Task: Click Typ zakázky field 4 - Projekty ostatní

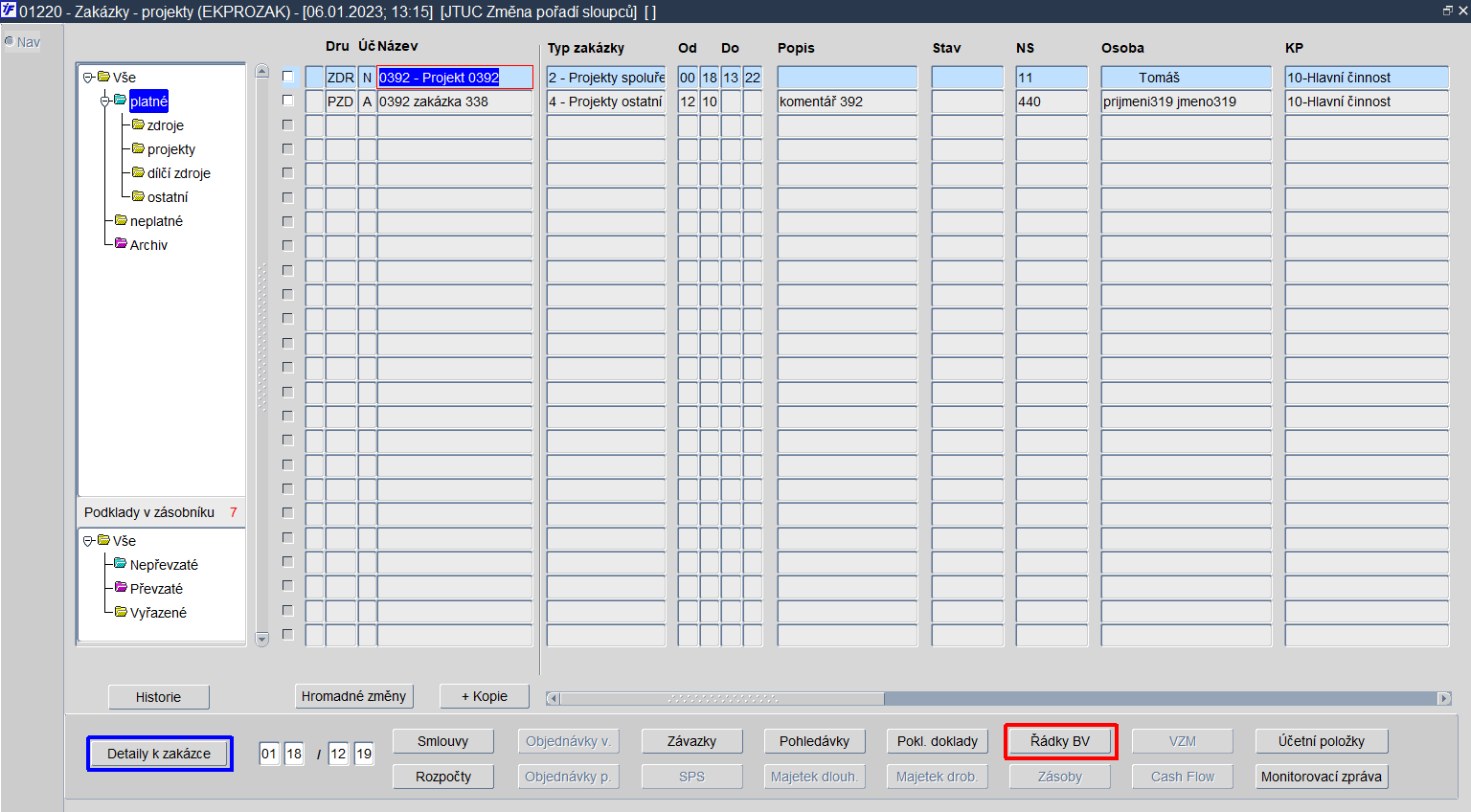Action: point(606,101)
